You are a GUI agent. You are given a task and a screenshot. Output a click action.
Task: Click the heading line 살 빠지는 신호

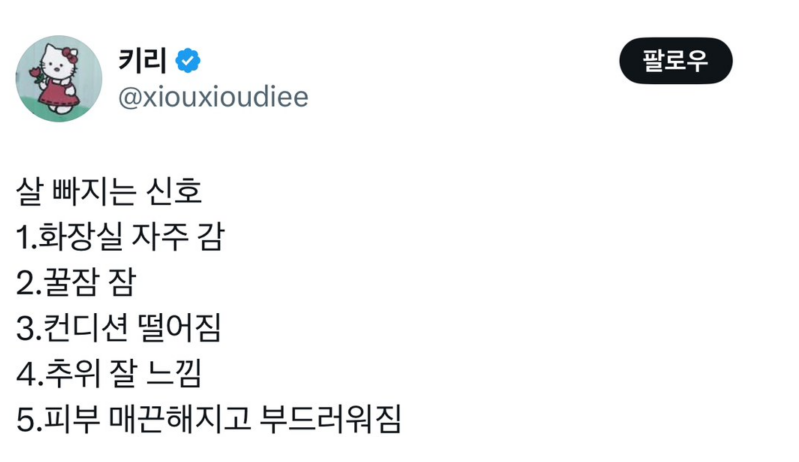click(110, 191)
